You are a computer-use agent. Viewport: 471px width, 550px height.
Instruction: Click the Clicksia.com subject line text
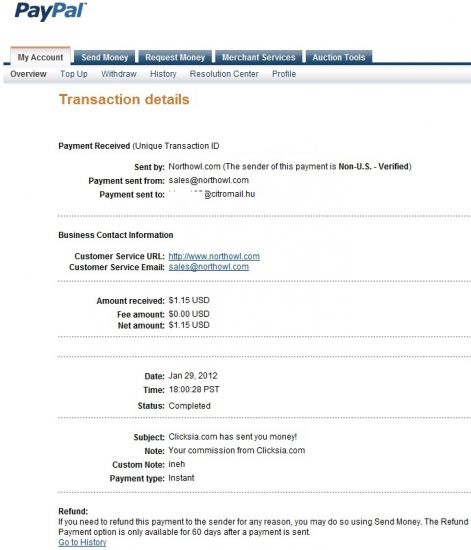233,437
